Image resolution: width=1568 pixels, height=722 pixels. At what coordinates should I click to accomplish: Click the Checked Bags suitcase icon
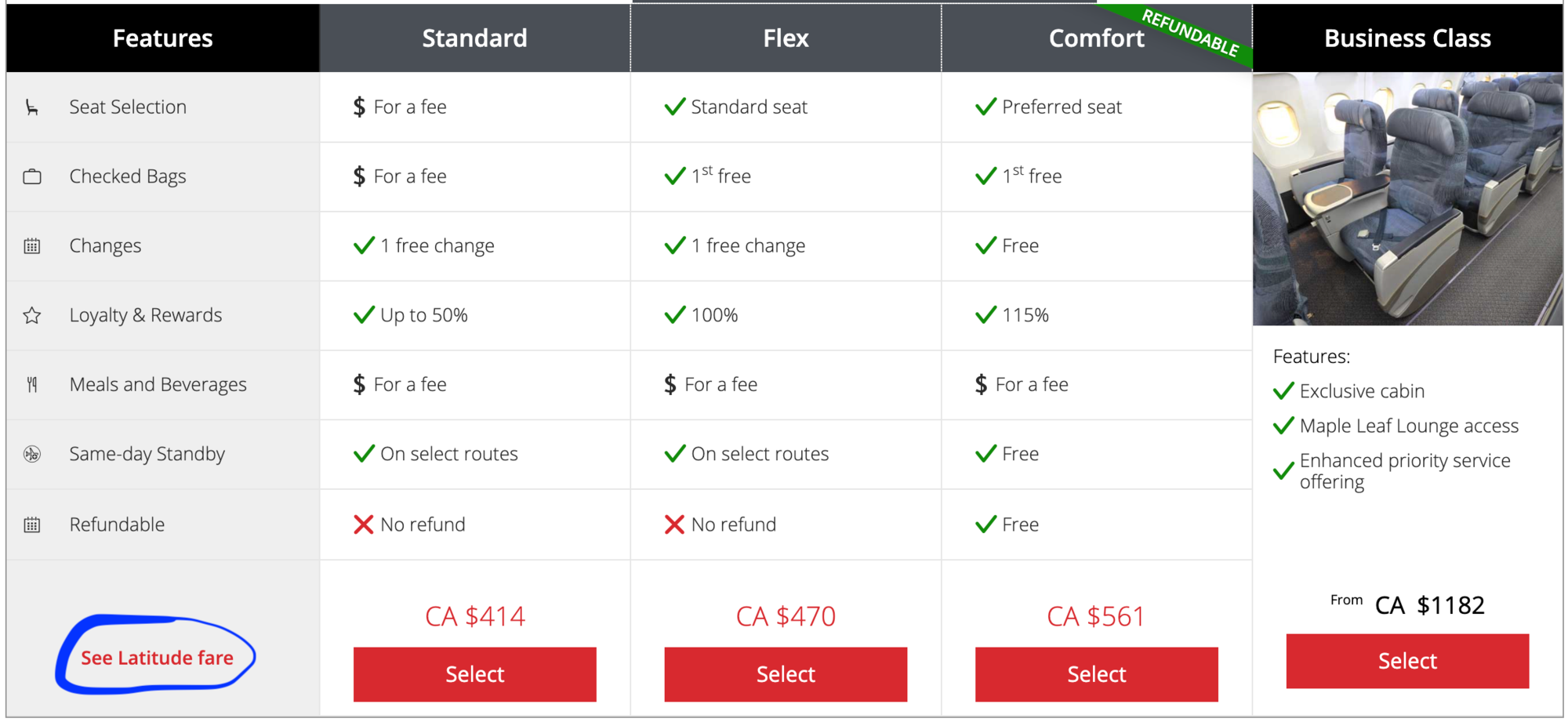(x=32, y=176)
